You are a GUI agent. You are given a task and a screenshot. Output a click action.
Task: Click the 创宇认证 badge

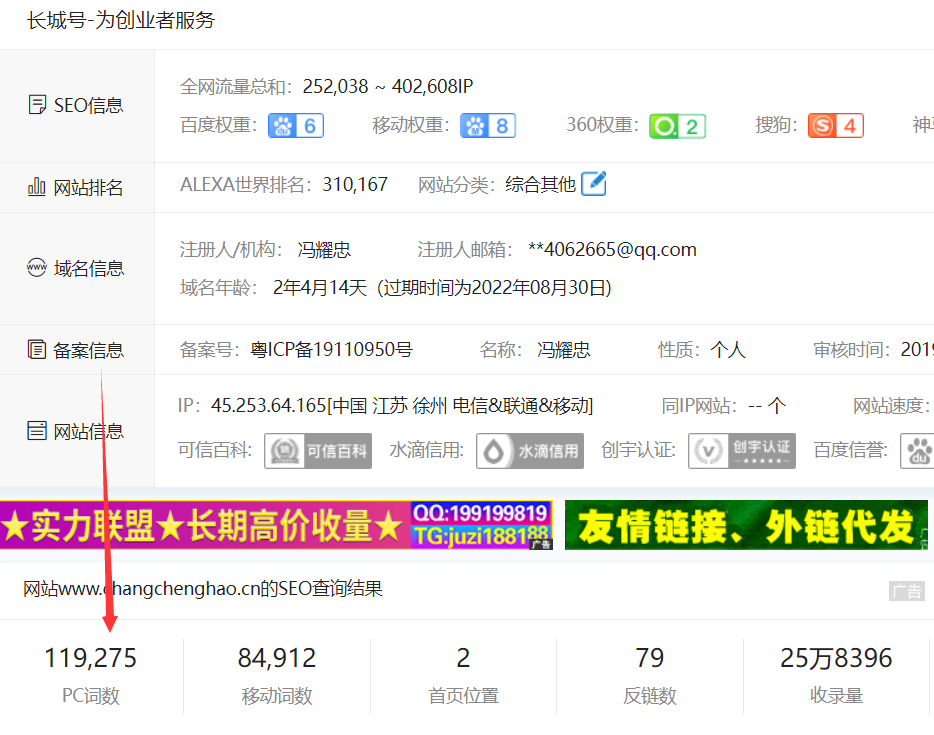pyautogui.click(x=741, y=450)
